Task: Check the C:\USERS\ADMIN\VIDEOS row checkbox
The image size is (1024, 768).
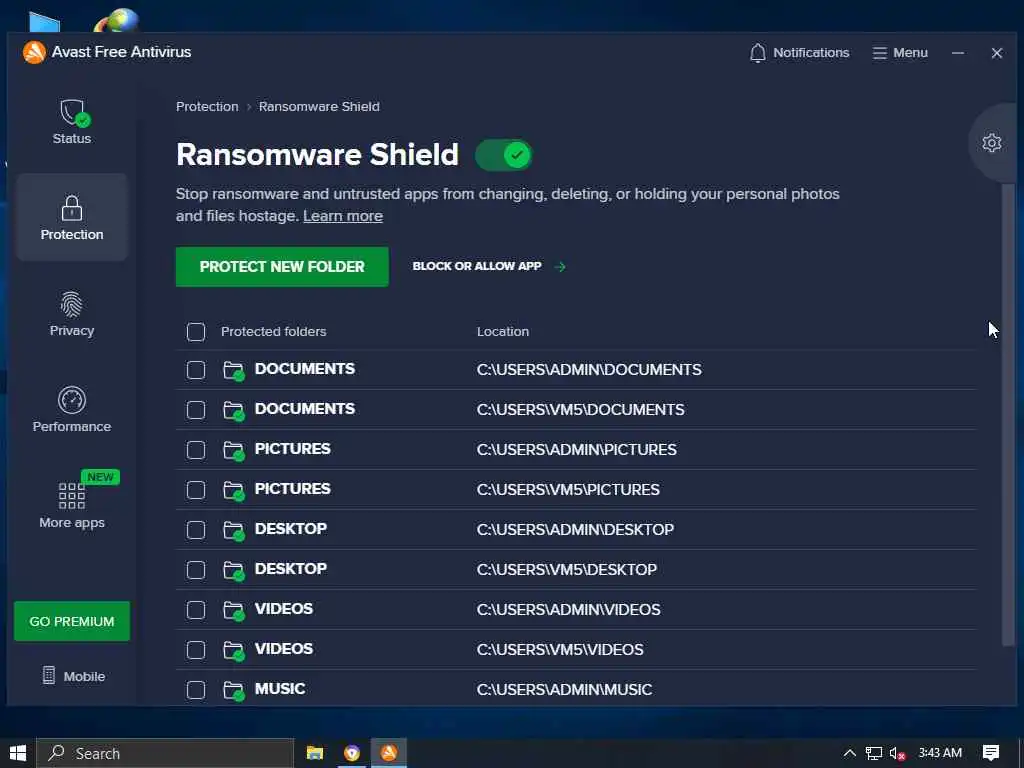Action: pos(196,610)
